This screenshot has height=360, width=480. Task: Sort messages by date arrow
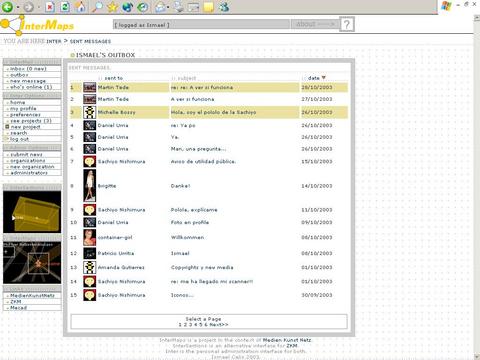323,78
